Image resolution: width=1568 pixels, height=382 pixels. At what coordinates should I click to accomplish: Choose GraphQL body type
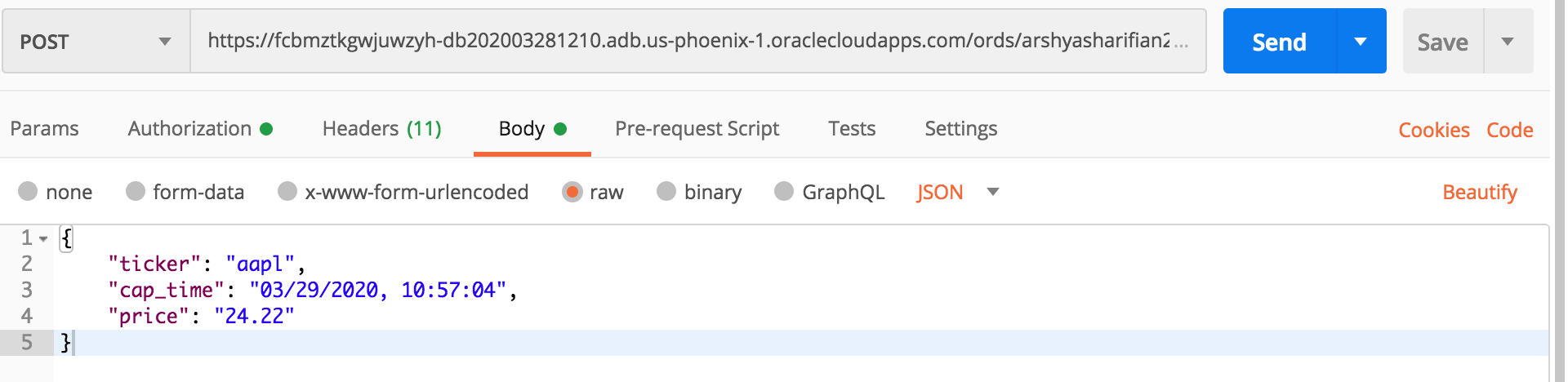click(784, 191)
